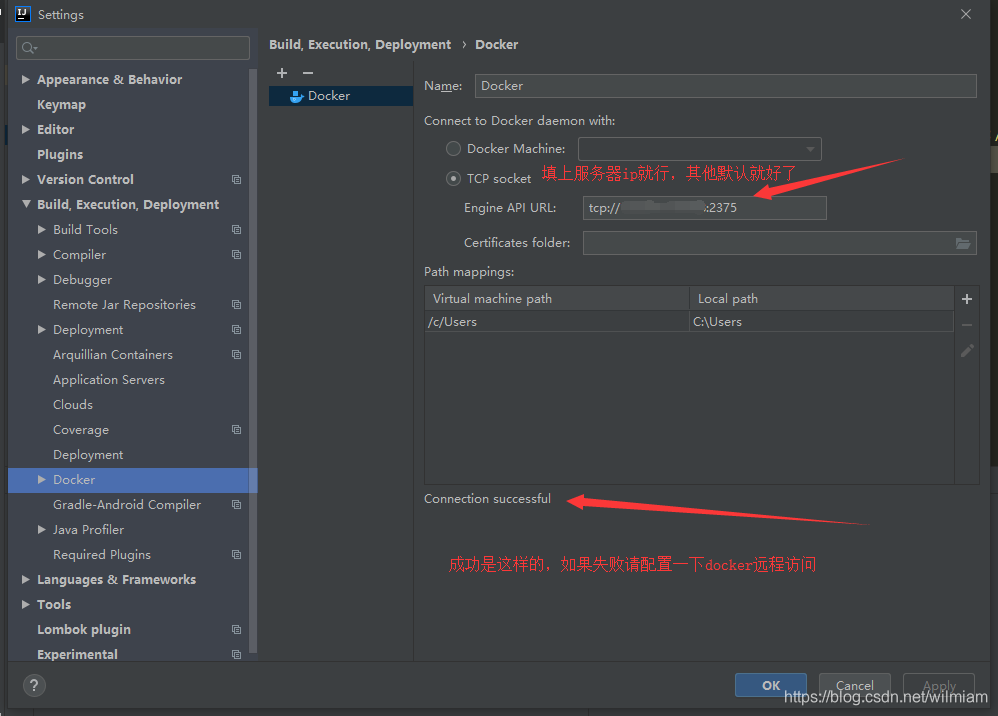Expand the Compiler node arrow

[x=41, y=255]
